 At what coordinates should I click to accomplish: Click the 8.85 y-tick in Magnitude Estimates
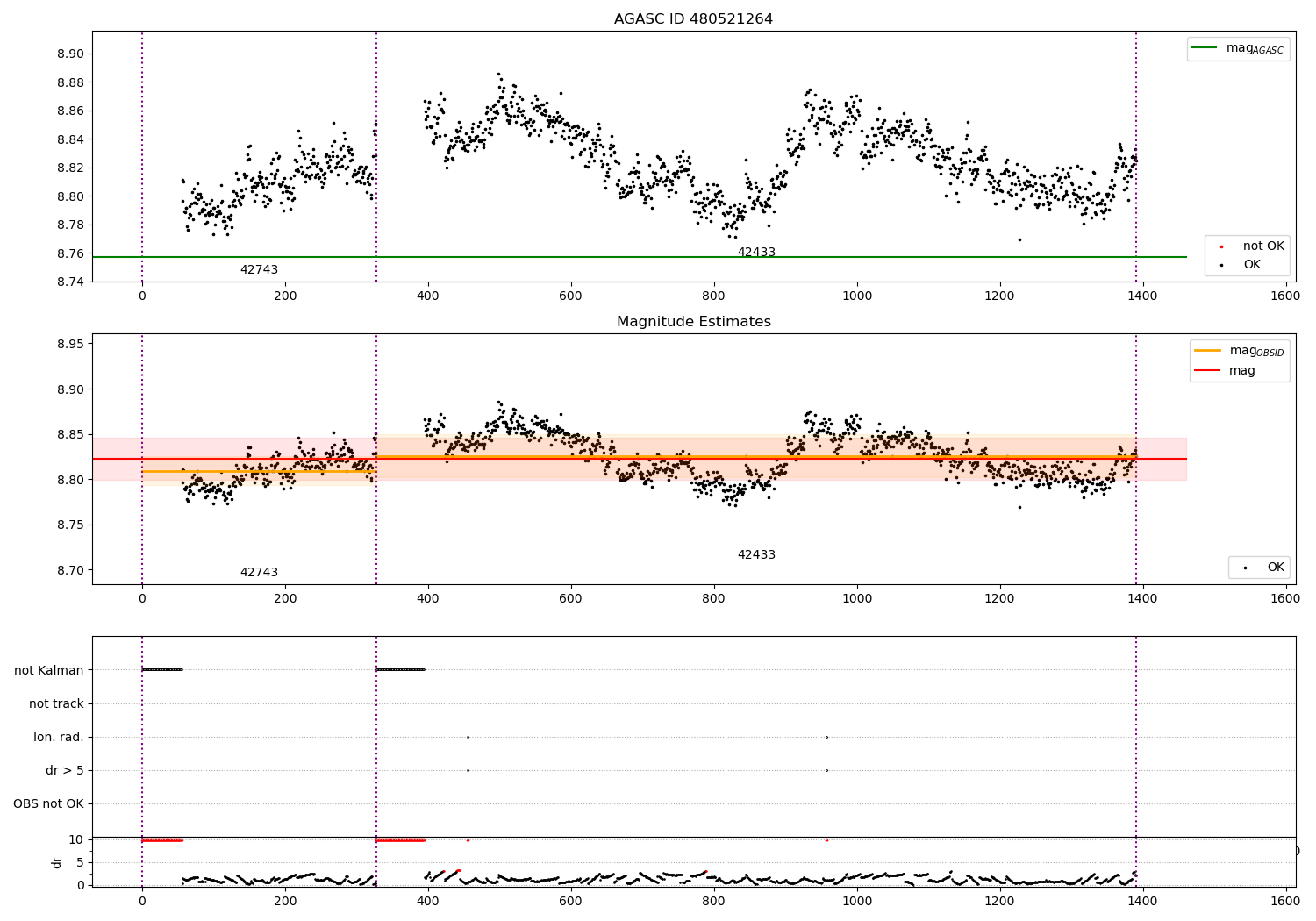(x=69, y=435)
